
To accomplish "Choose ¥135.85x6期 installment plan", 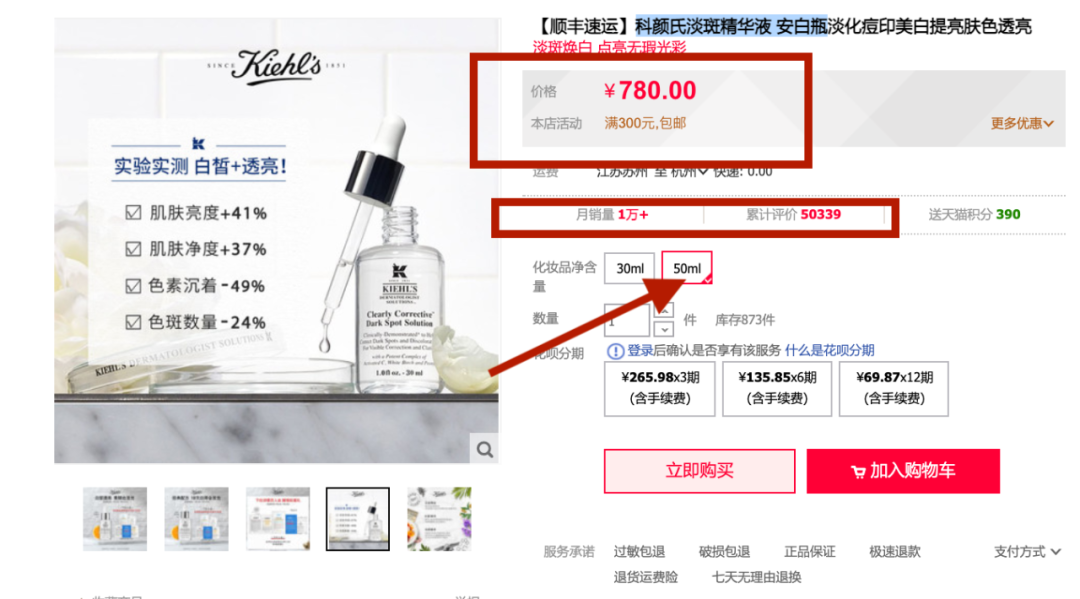I will coord(777,388).
